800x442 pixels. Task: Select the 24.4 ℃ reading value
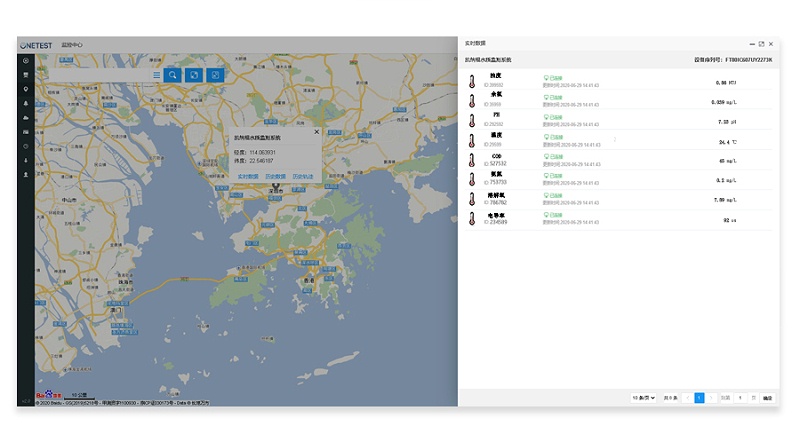click(x=728, y=142)
